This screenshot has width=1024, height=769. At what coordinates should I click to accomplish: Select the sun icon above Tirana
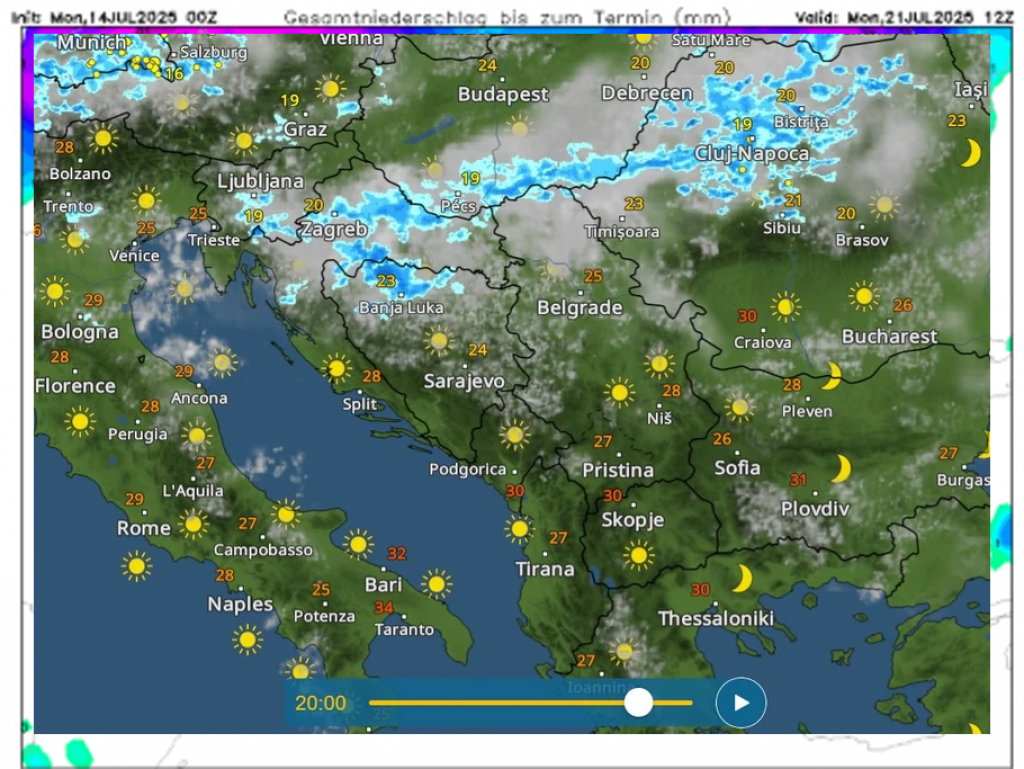[518, 529]
